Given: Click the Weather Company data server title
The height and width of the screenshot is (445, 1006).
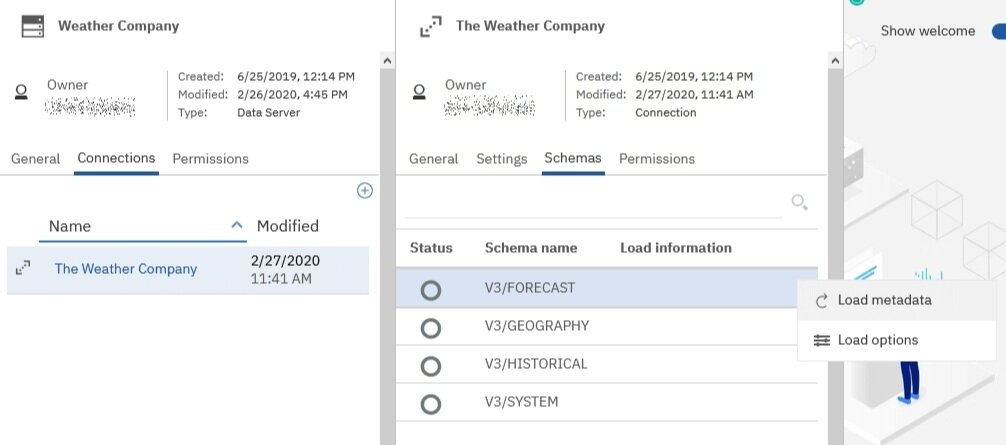Looking at the screenshot, I should pyautogui.click(x=119, y=26).
